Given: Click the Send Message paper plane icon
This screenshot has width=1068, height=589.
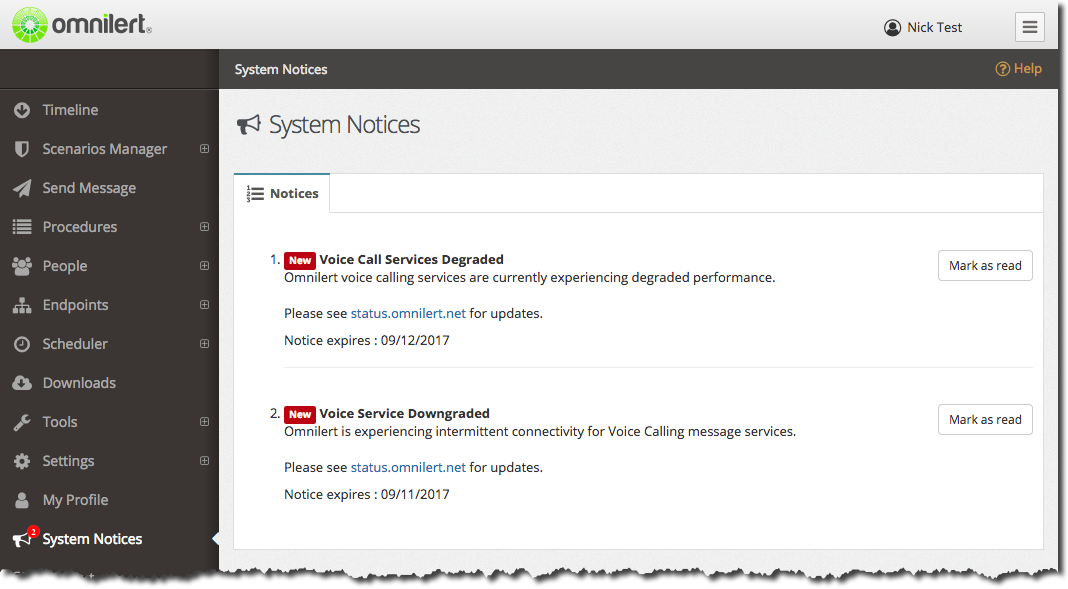Looking at the screenshot, I should coord(22,188).
